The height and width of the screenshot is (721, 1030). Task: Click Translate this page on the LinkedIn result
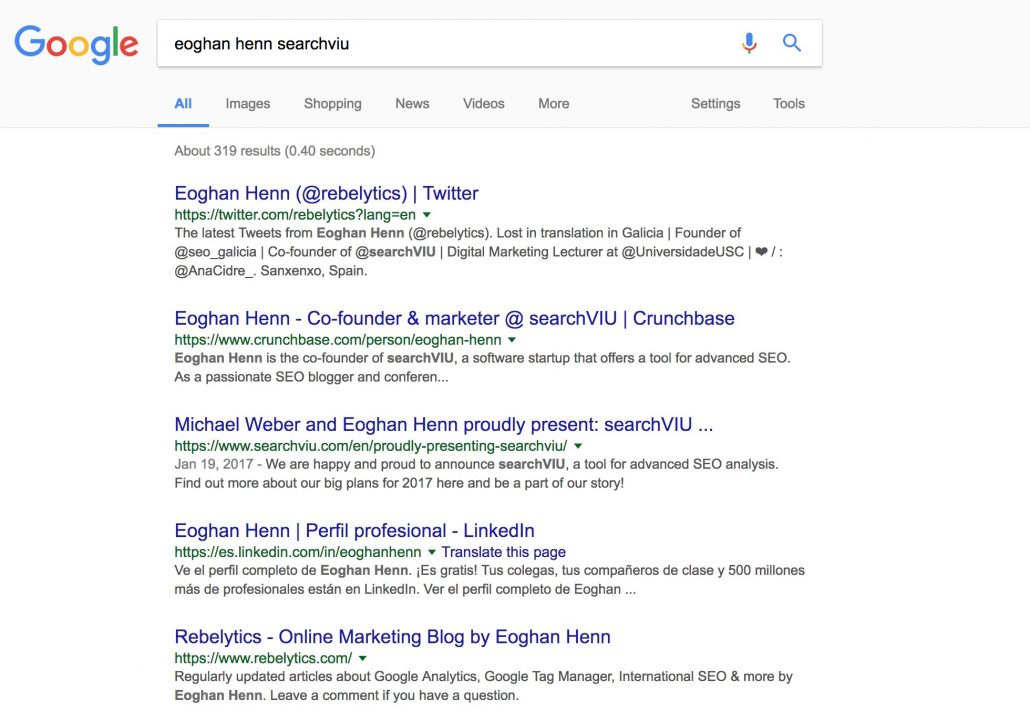coord(508,552)
